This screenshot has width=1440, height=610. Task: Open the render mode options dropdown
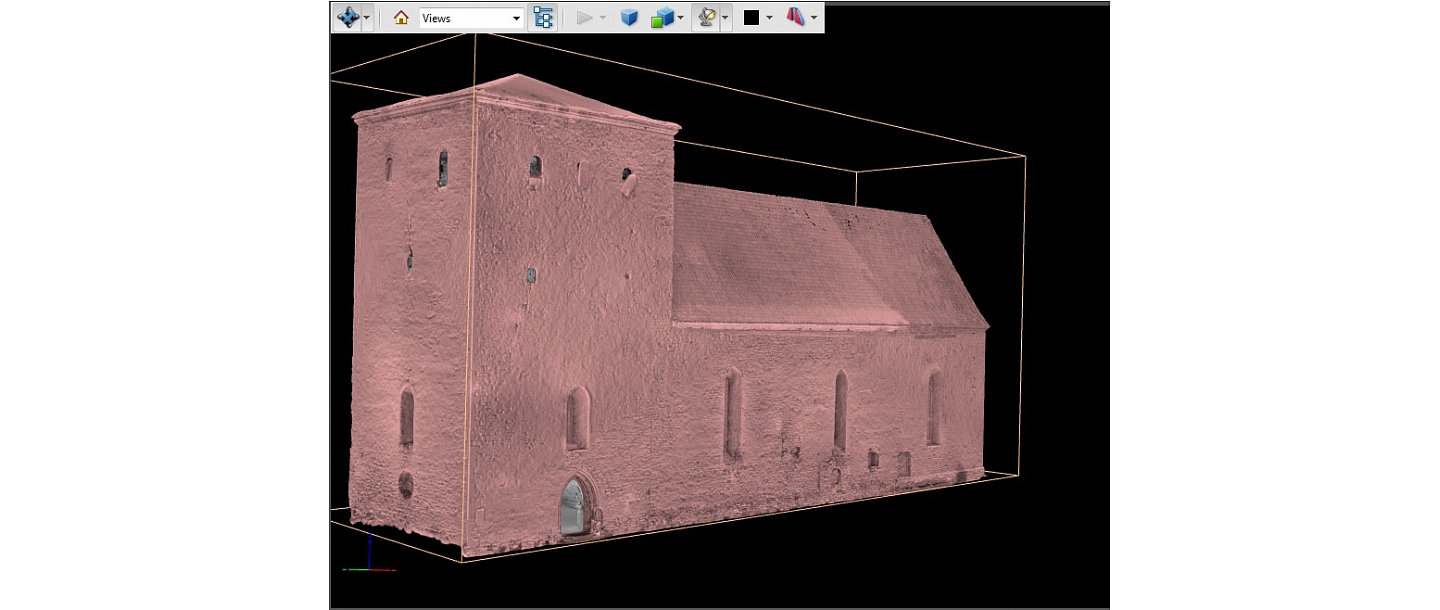[x=682, y=16]
